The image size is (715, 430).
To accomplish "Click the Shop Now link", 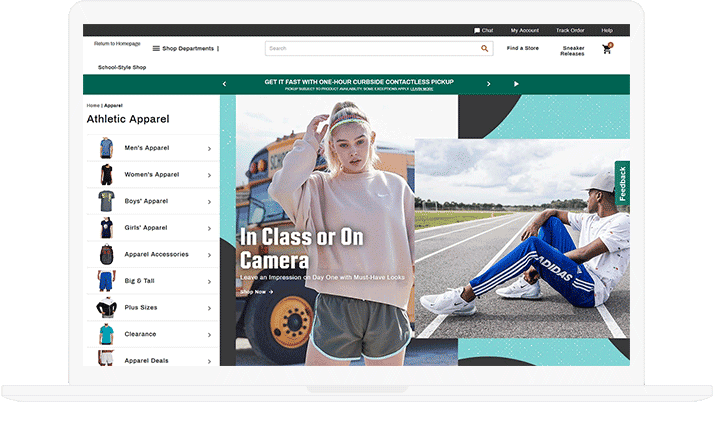I will point(256,292).
